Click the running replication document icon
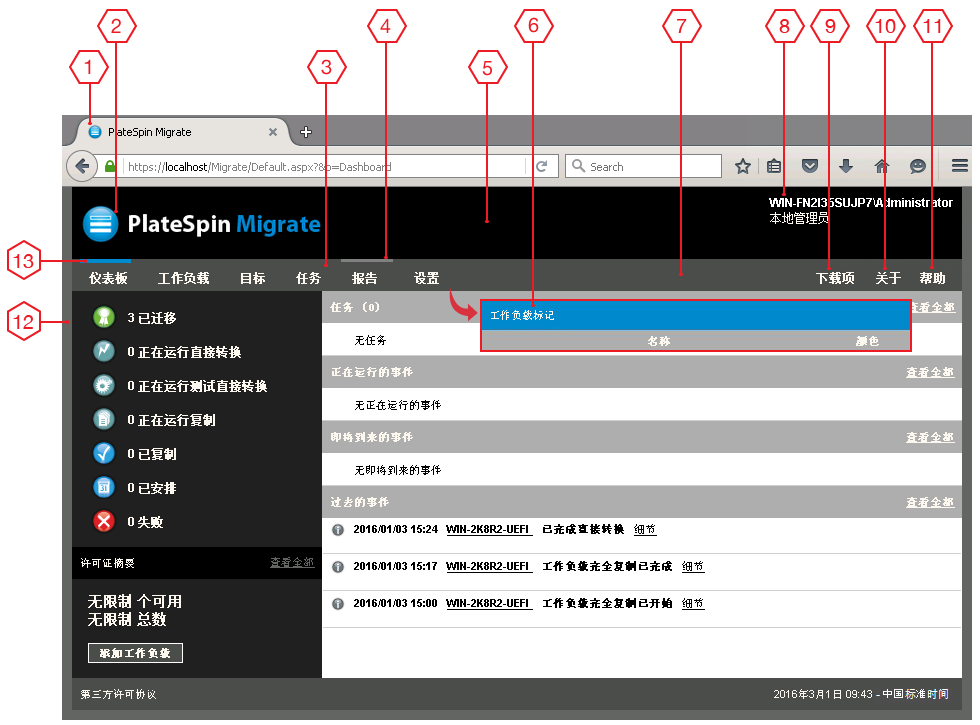The image size is (980, 725). point(104,420)
